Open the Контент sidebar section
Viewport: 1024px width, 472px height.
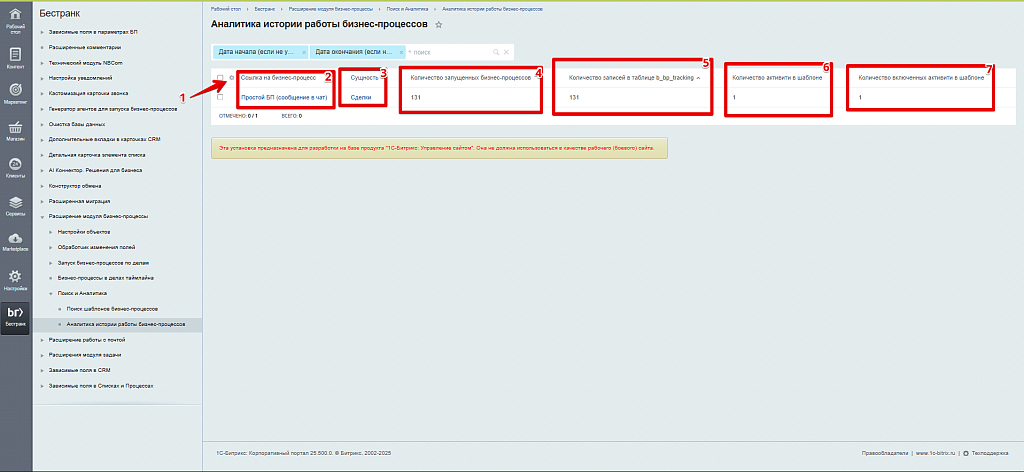coord(16,57)
